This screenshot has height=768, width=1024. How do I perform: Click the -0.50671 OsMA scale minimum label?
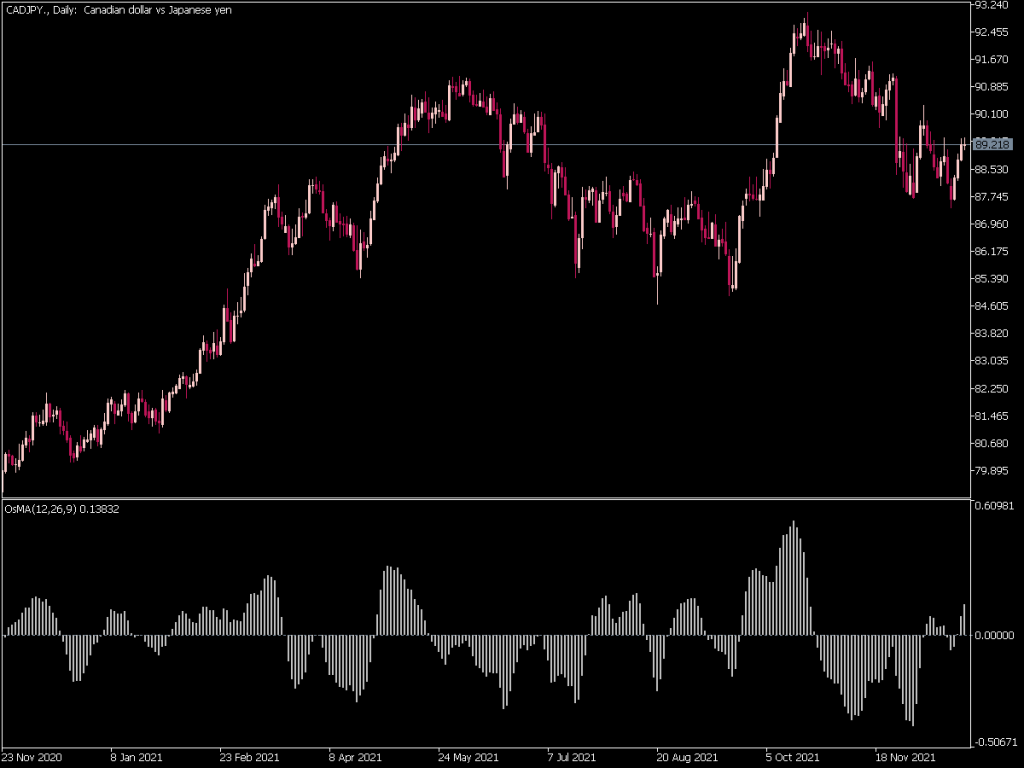(997, 741)
